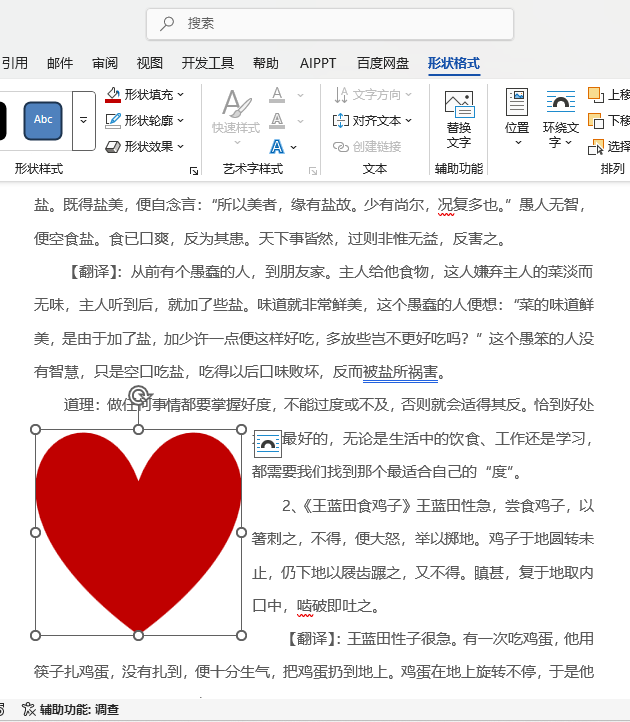The height and width of the screenshot is (722, 630).
Task: Click the text 《王蓝田食鸡子》
Action: [x=356, y=506]
